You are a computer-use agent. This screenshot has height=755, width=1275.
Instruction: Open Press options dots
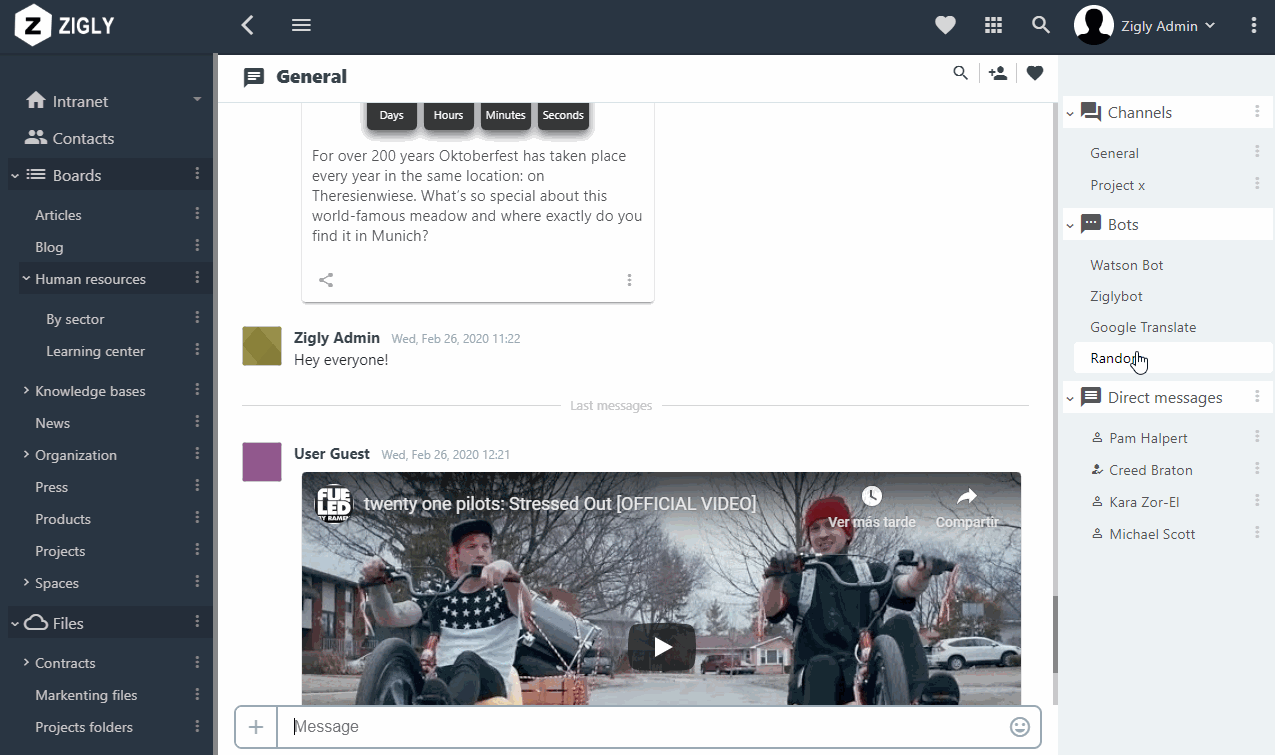[197, 487]
